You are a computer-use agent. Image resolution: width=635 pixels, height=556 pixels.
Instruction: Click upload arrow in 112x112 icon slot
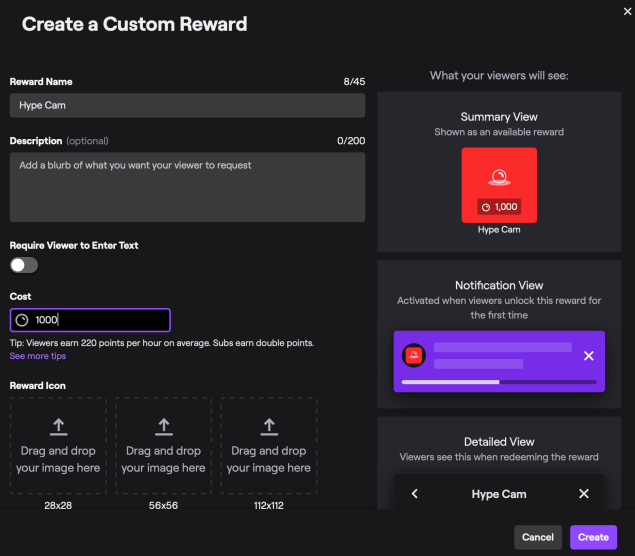click(x=269, y=427)
